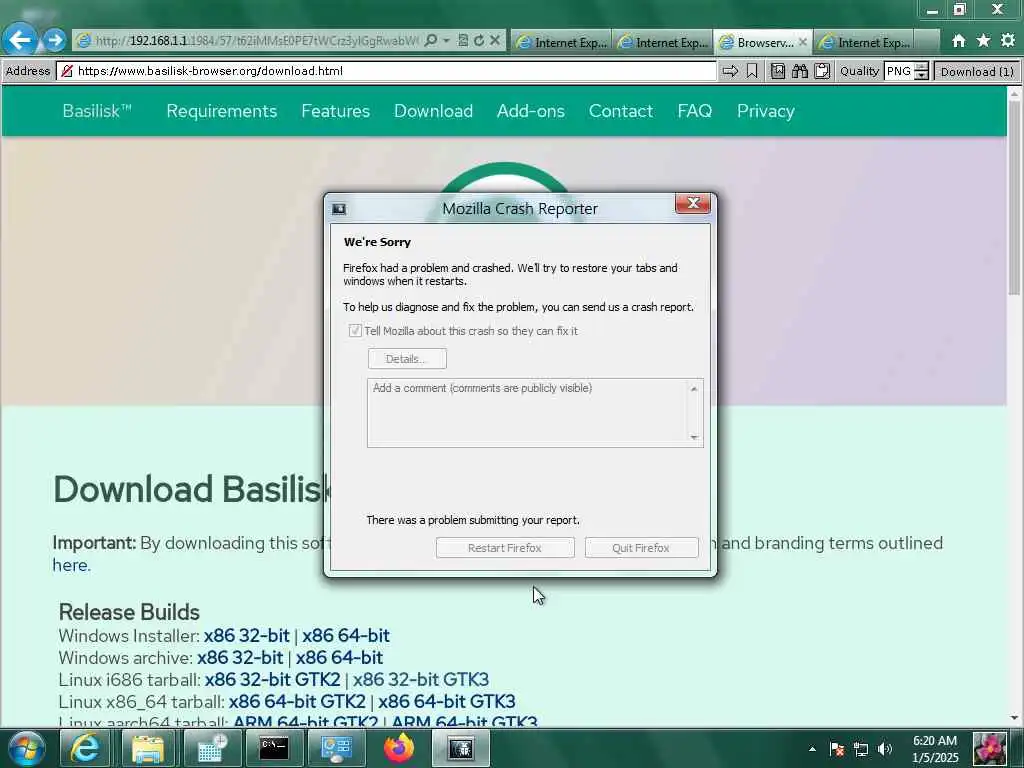
Task: Click the Linux x86 64-bit GTK3 link
Action: pyautogui.click(x=447, y=701)
